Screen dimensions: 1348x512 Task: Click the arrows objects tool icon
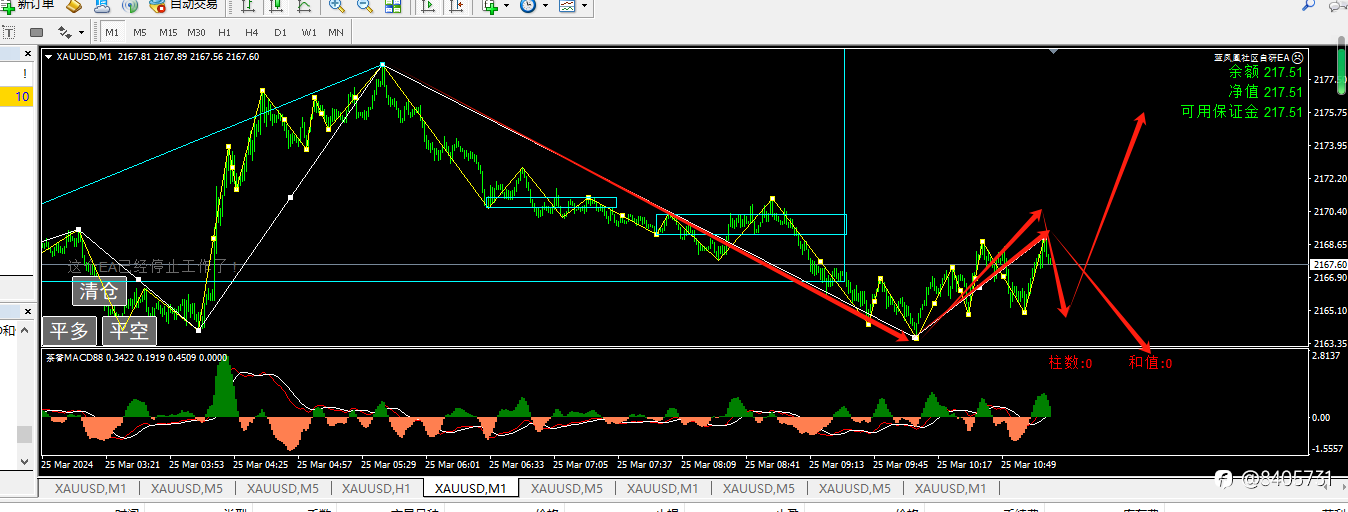(63, 32)
